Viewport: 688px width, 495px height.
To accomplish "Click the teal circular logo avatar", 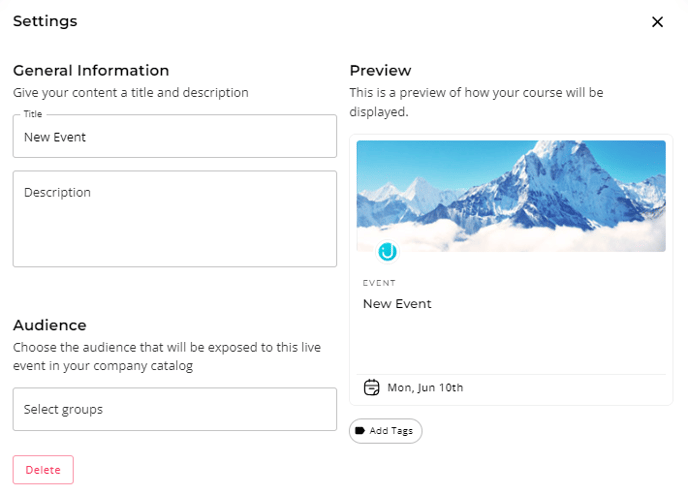I will click(x=387, y=252).
